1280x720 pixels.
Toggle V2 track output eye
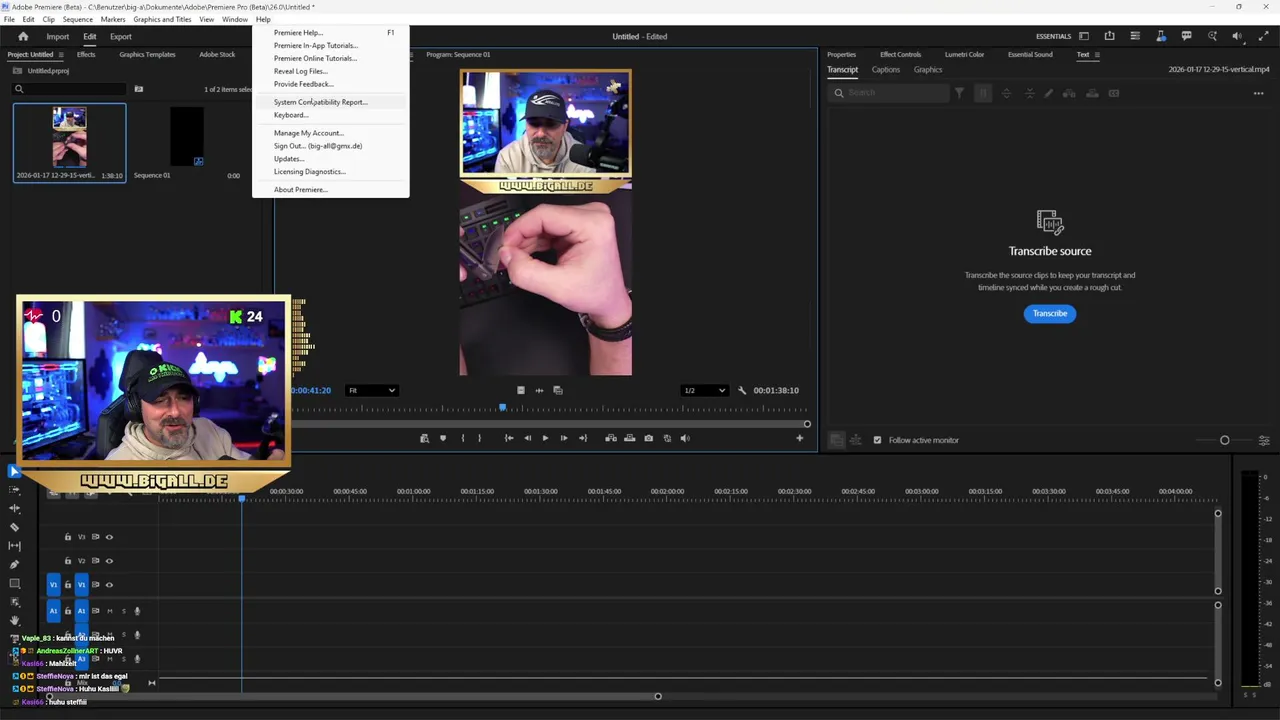pyautogui.click(x=109, y=561)
